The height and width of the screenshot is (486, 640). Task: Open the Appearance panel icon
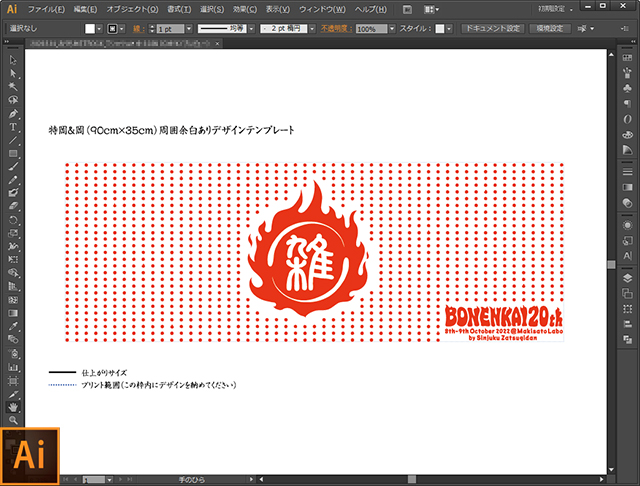(x=627, y=225)
